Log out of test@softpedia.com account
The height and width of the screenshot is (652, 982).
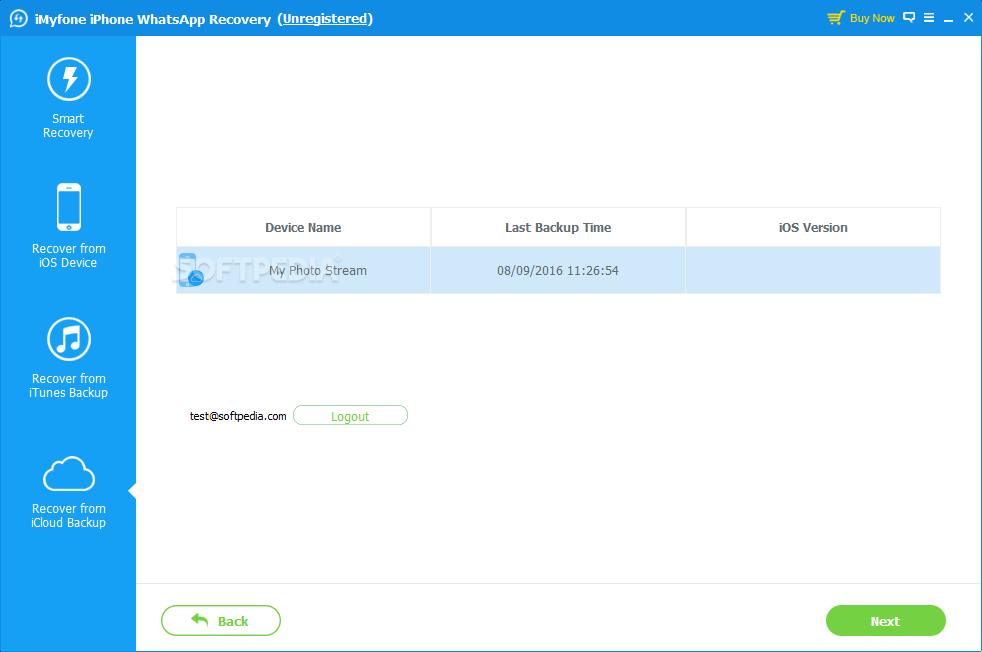[x=350, y=415]
